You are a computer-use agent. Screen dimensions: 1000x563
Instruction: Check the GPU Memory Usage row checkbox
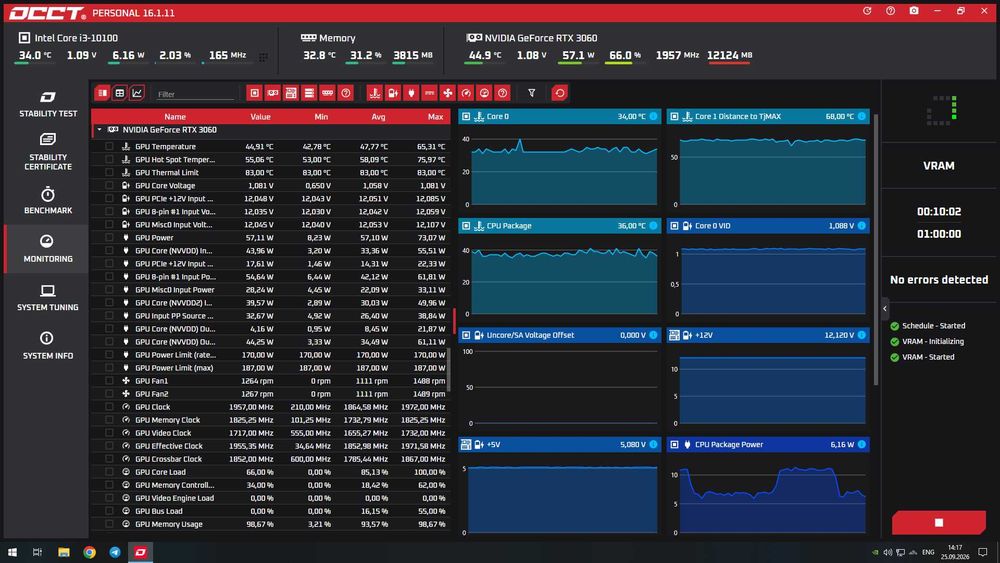click(109, 524)
